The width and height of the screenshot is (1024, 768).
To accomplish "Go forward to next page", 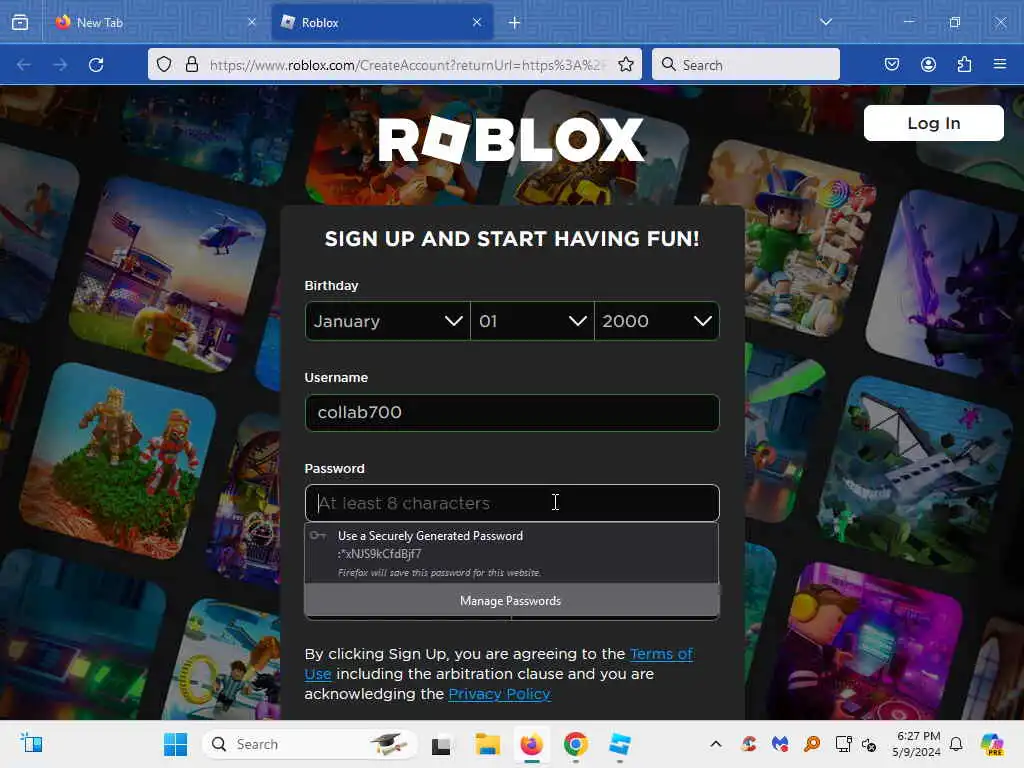I will pos(60,65).
